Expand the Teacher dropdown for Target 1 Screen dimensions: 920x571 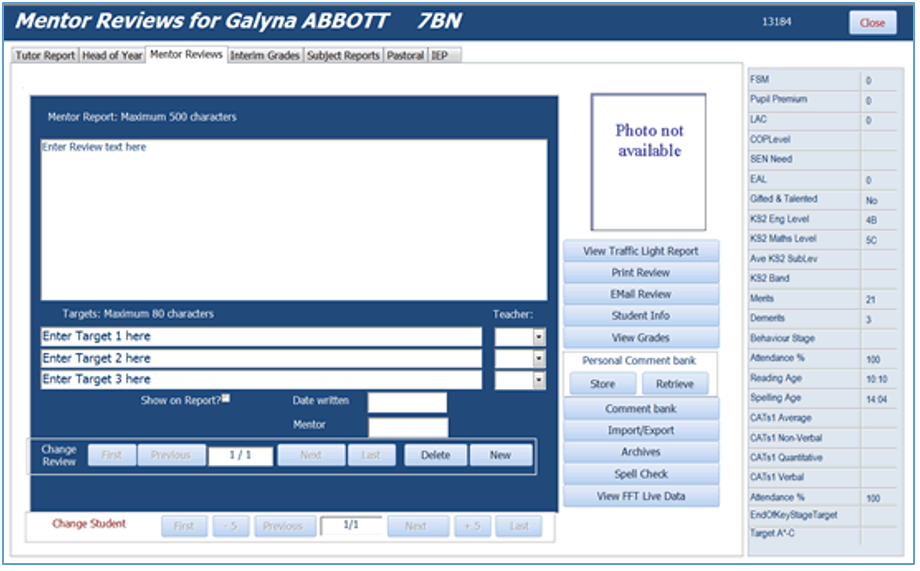click(x=539, y=337)
